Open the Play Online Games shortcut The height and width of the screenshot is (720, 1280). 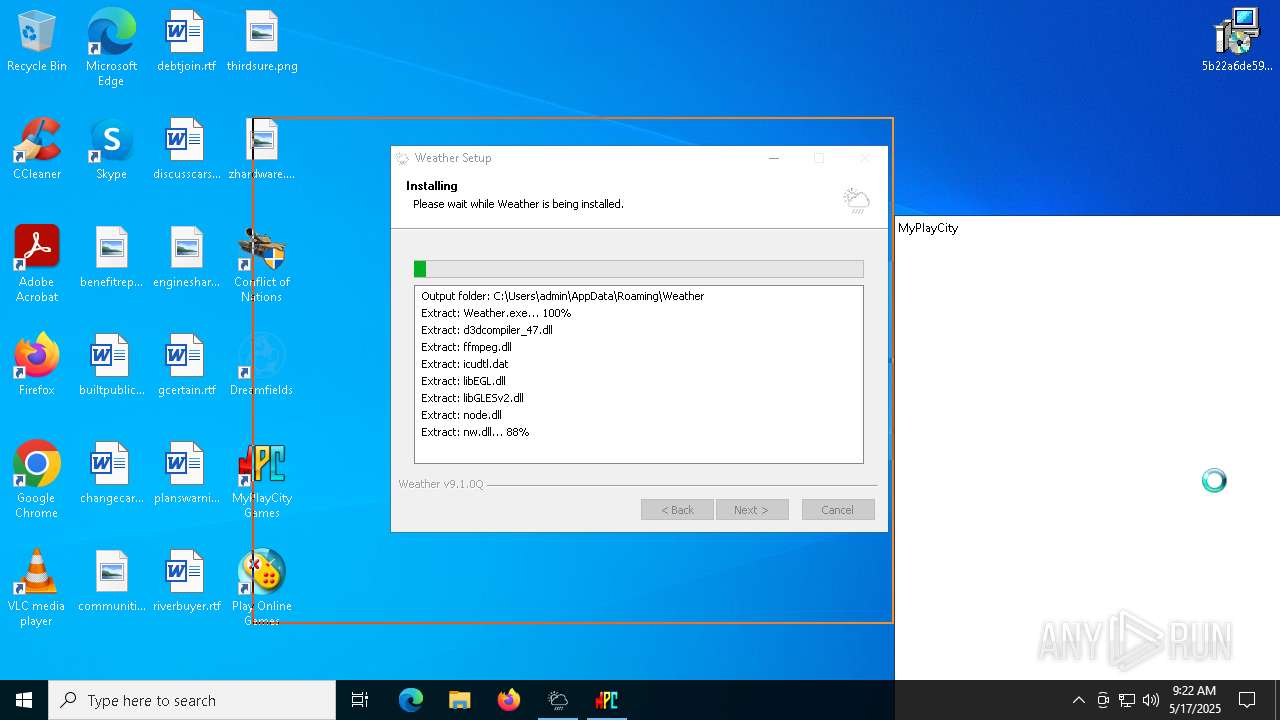(x=262, y=588)
